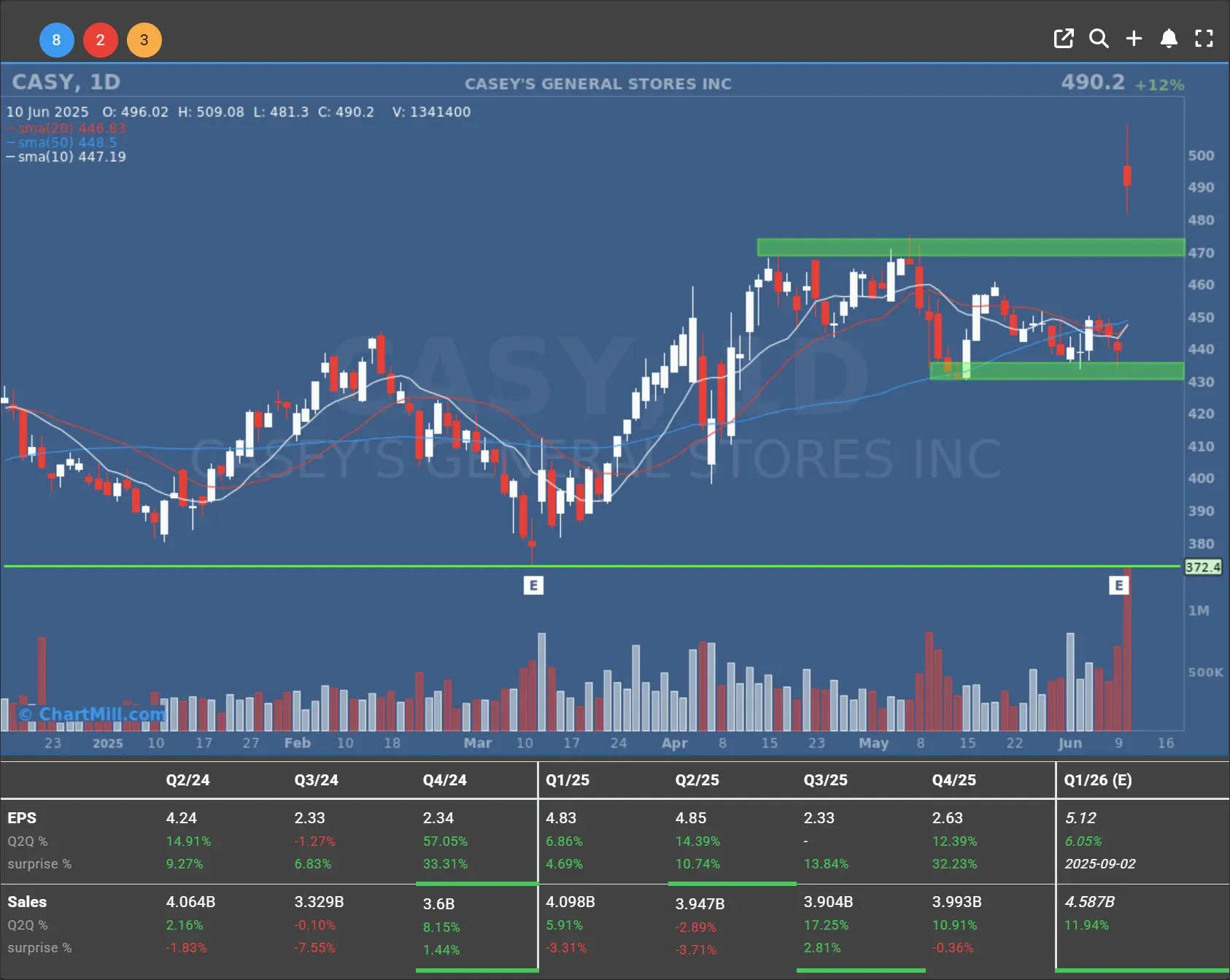Click the 1M volume axis label
The width and height of the screenshot is (1230, 980).
coord(1199,610)
